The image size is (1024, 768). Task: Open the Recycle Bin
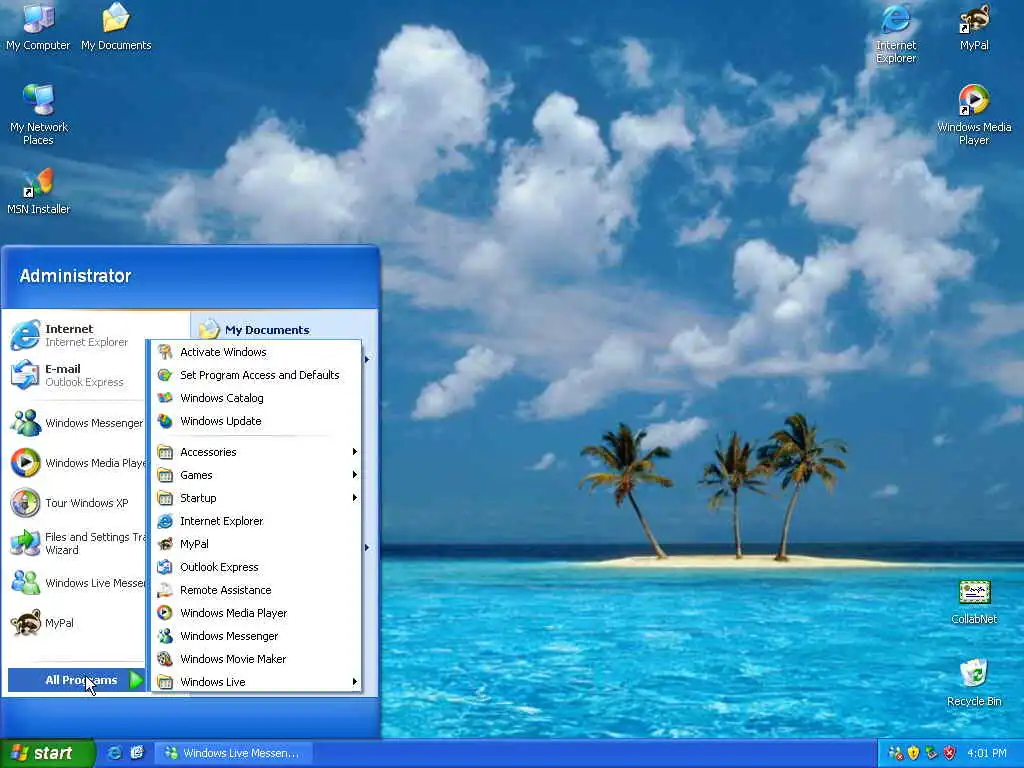tap(974, 683)
